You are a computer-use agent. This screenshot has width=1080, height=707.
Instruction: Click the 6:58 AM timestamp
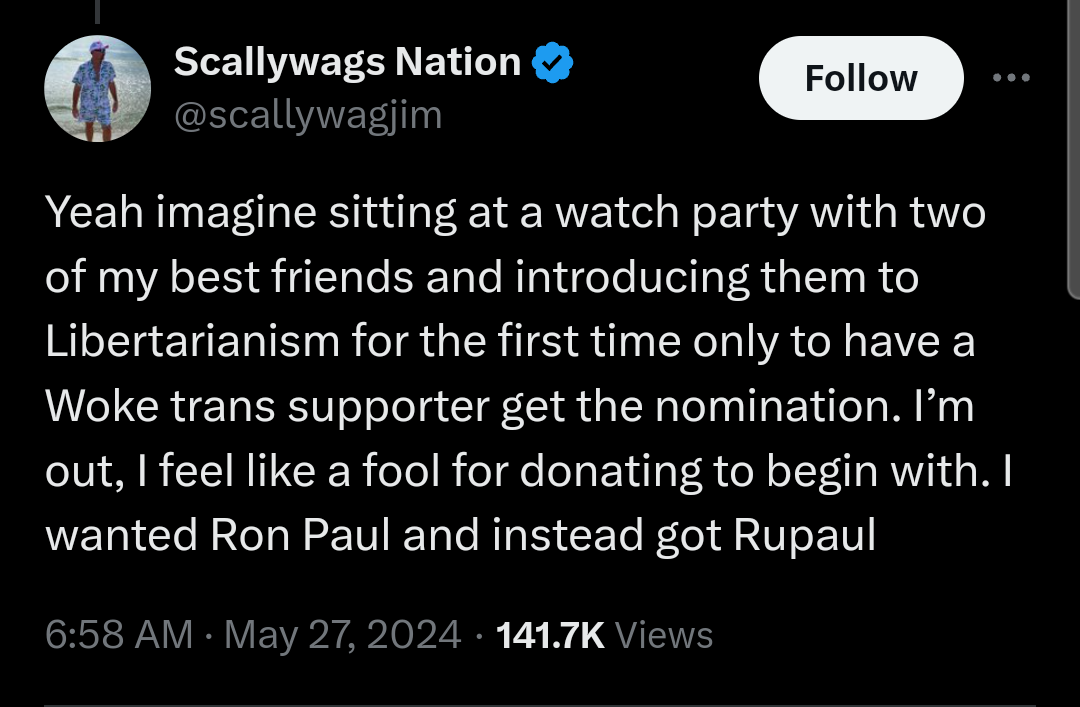(x=119, y=635)
